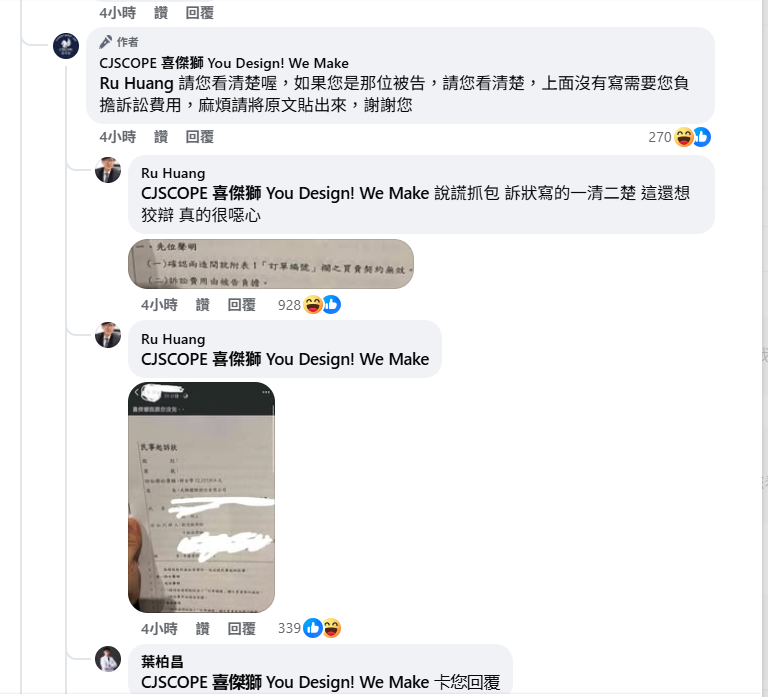
Task: Reply to Ru Huang's 說謊抓包 comment
Action: click(x=241, y=305)
